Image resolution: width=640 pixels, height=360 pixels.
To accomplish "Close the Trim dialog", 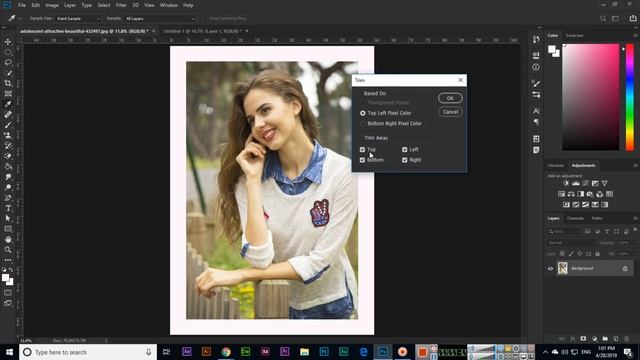I will 460,80.
